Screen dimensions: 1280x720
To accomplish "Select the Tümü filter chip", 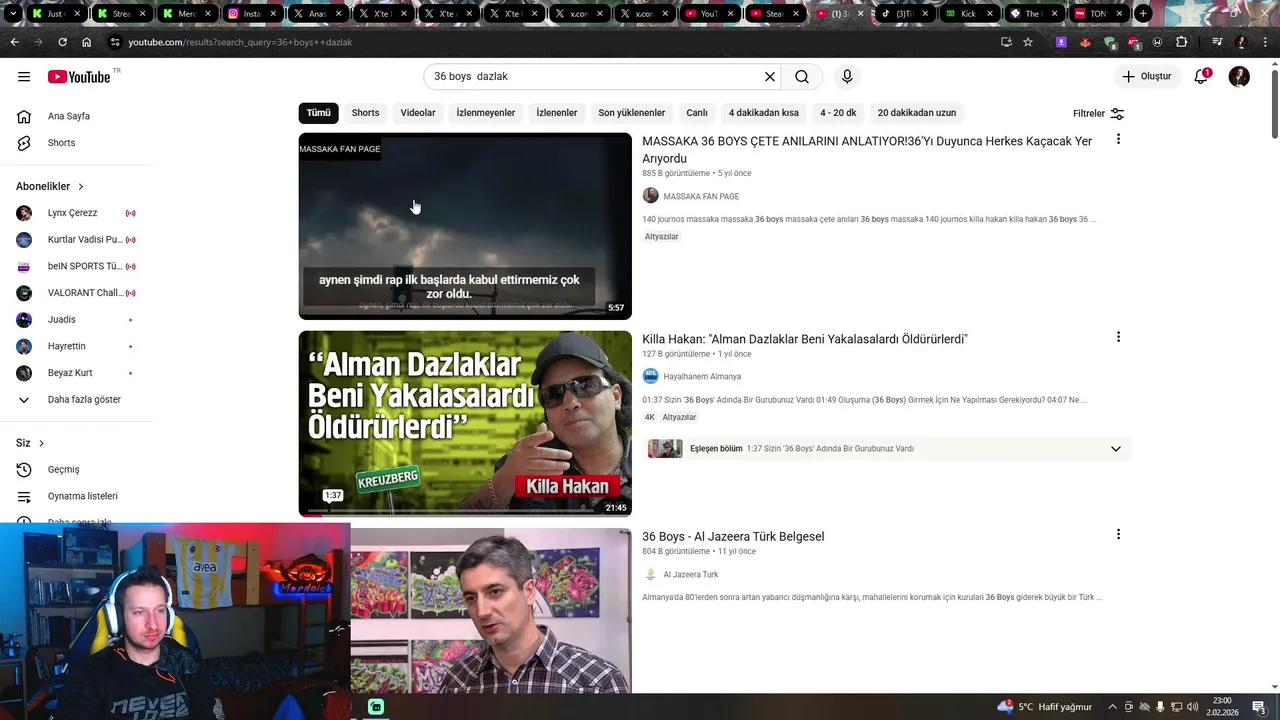I will click(x=318, y=113).
